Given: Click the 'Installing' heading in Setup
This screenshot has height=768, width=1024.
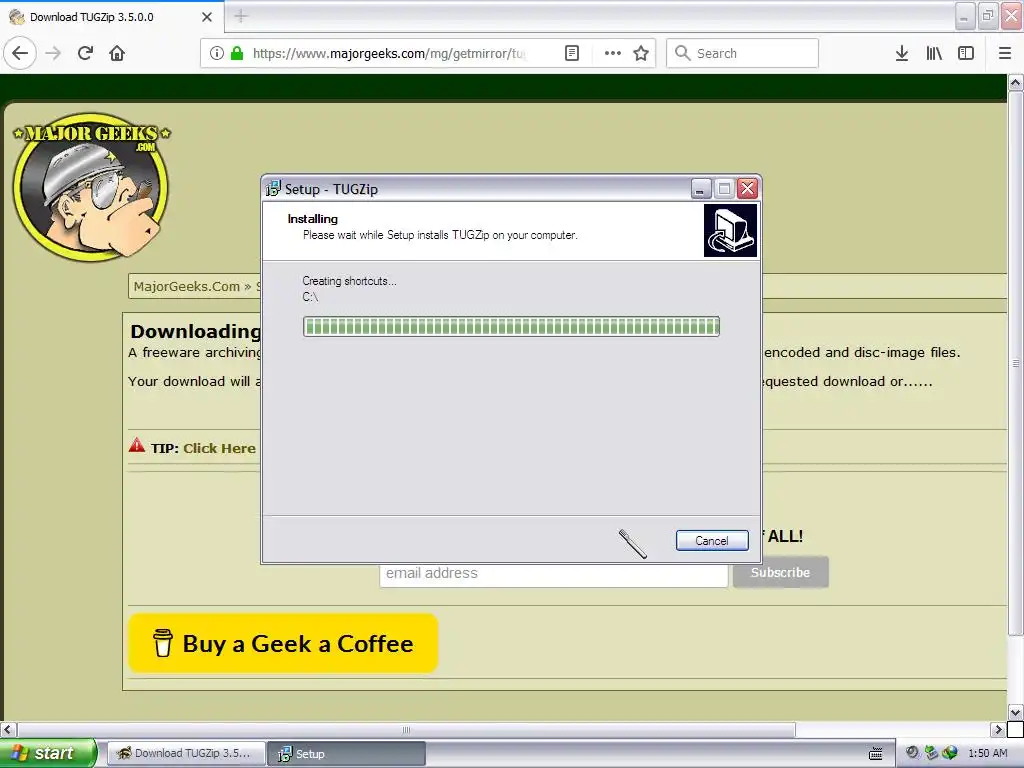Looking at the screenshot, I should [312, 219].
